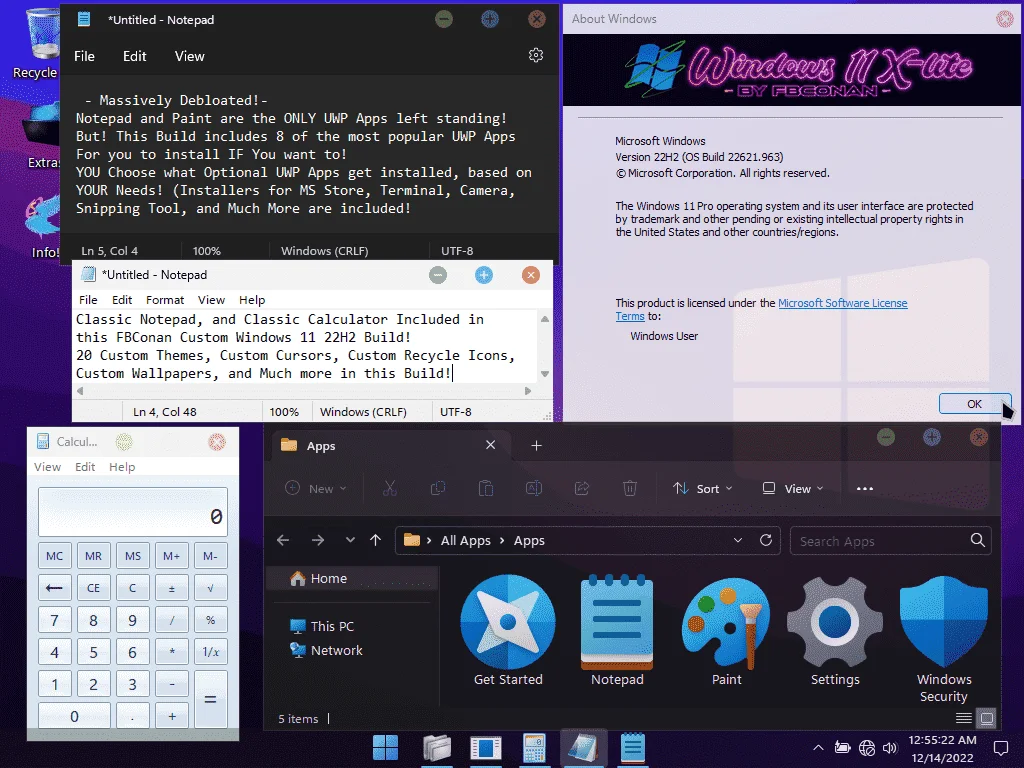The image size is (1024, 768).
Task: Click the Copy icon in Explorer toolbar
Action: (x=438, y=488)
